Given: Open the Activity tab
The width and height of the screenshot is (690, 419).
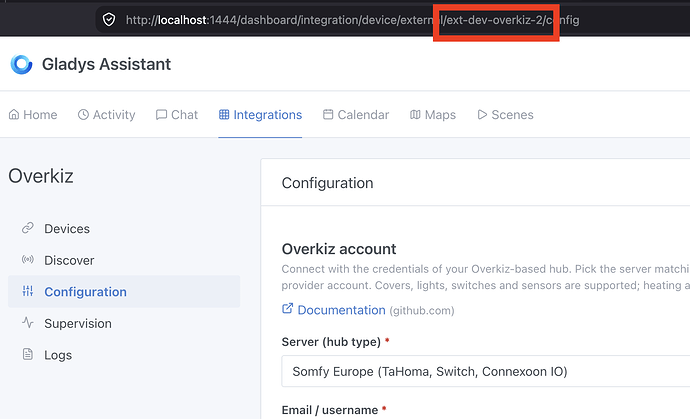Looking at the screenshot, I should tap(106, 115).
